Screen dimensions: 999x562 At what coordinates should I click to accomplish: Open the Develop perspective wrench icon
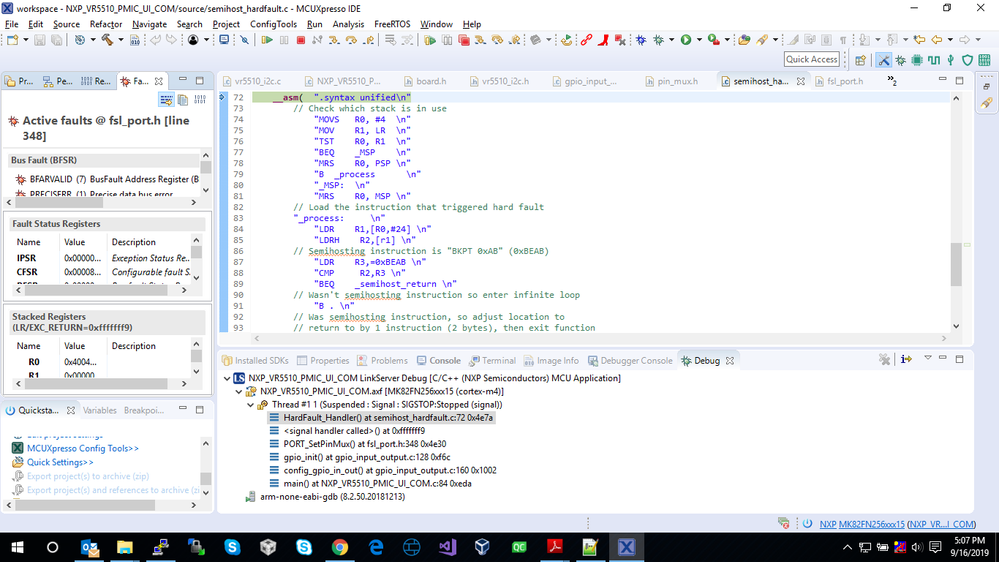coord(884,61)
